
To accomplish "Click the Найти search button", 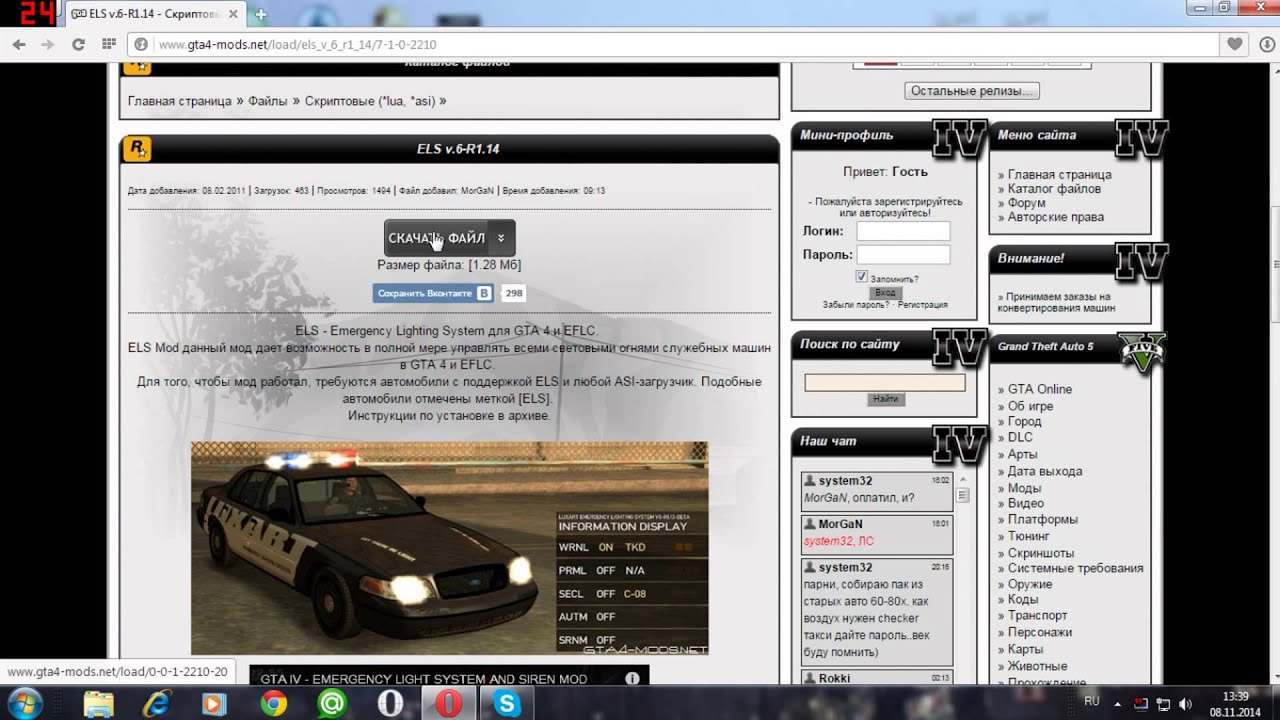I will pyautogui.click(x=885, y=399).
